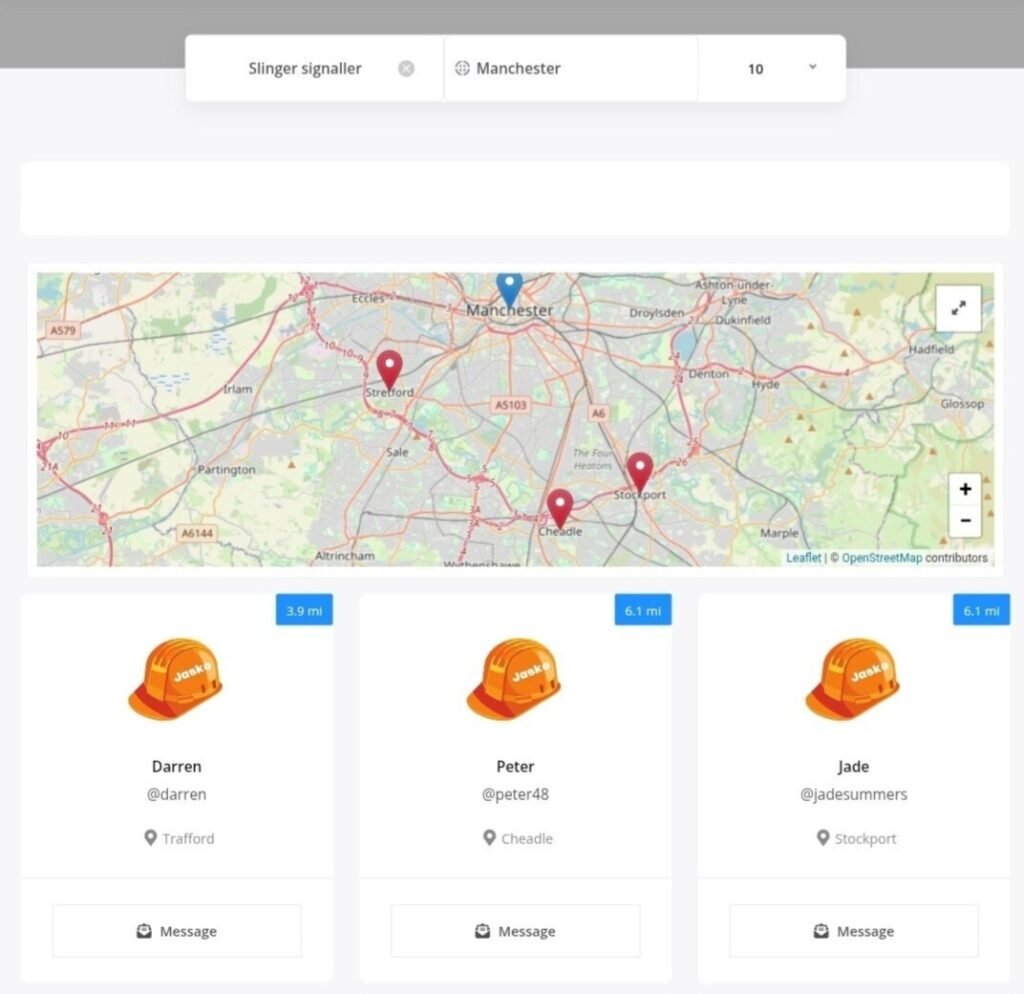The height and width of the screenshot is (994, 1024).
Task: Select the red marker at Cheadle
Action: pos(560,507)
